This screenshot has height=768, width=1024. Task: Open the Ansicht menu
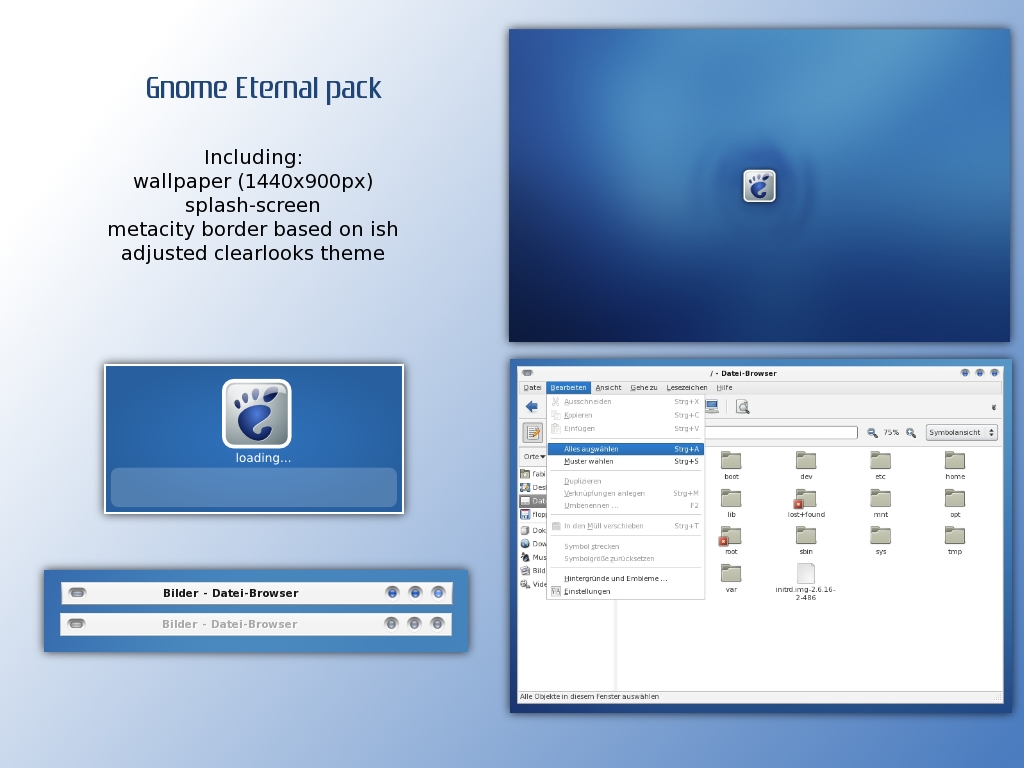[x=608, y=387]
